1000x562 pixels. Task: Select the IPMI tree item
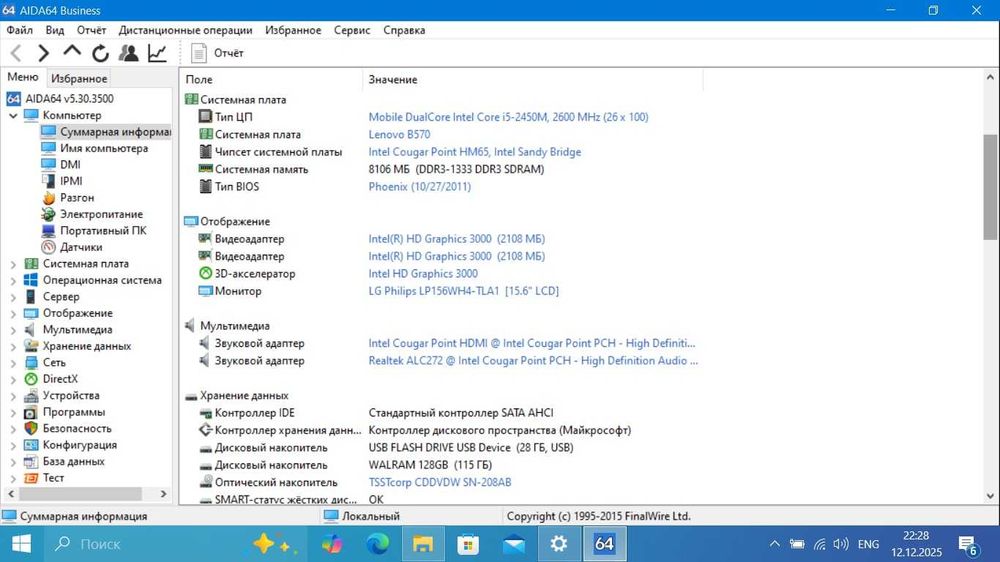click(x=71, y=181)
